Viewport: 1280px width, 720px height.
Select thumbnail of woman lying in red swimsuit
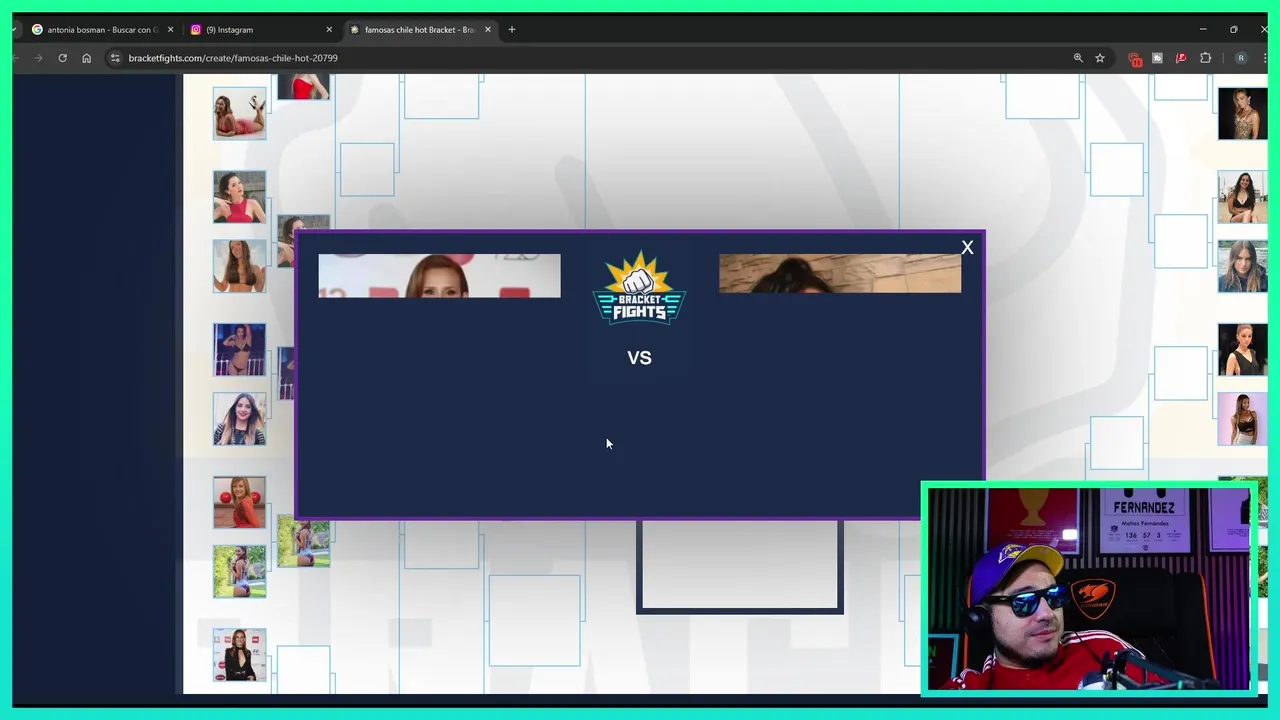pos(239,113)
